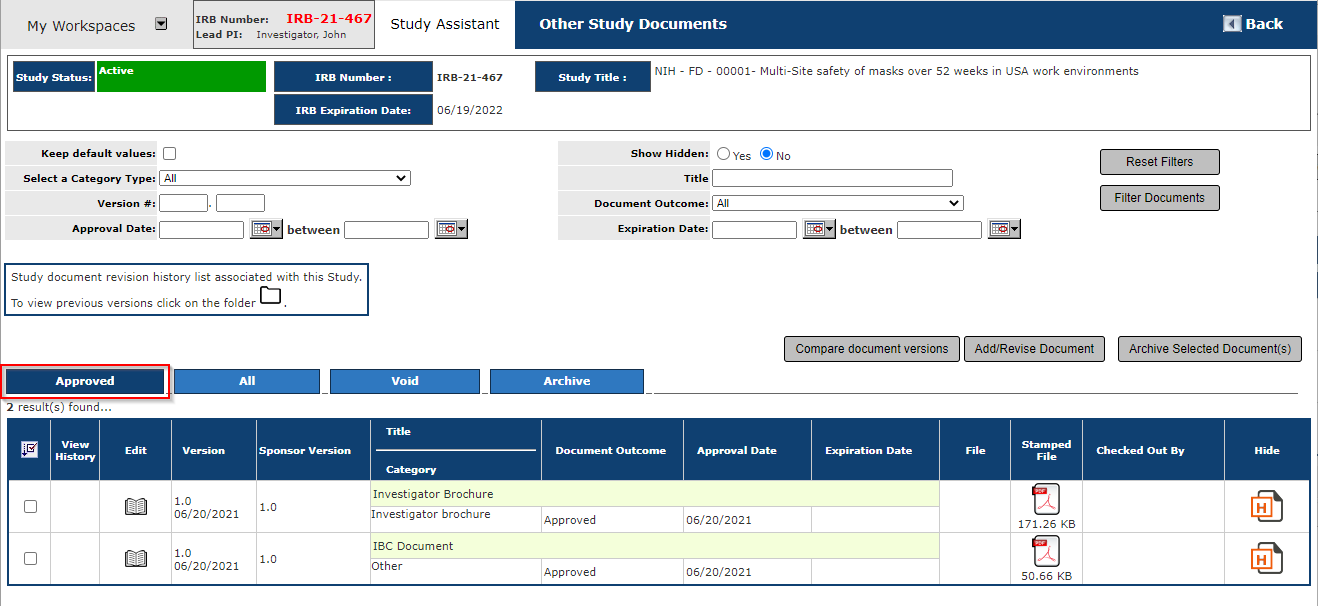This screenshot has height=606, width=1318.
Task: Switch to the All documents tab
Action: (x=247, y=381)
